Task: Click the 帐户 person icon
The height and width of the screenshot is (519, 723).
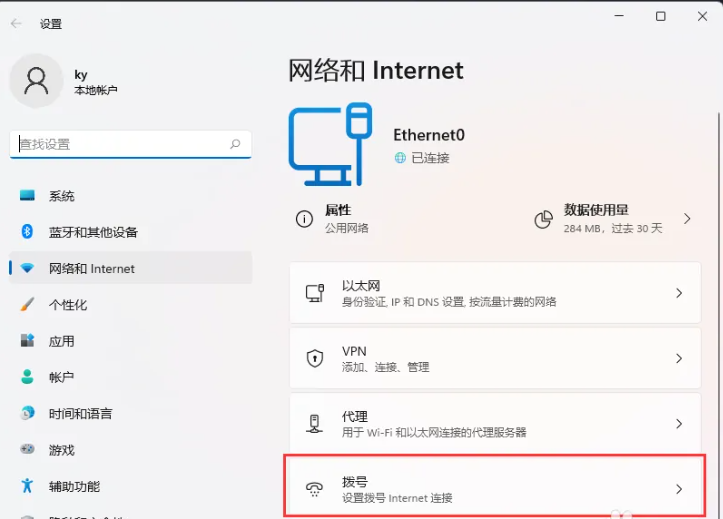Action: [27, 377]
